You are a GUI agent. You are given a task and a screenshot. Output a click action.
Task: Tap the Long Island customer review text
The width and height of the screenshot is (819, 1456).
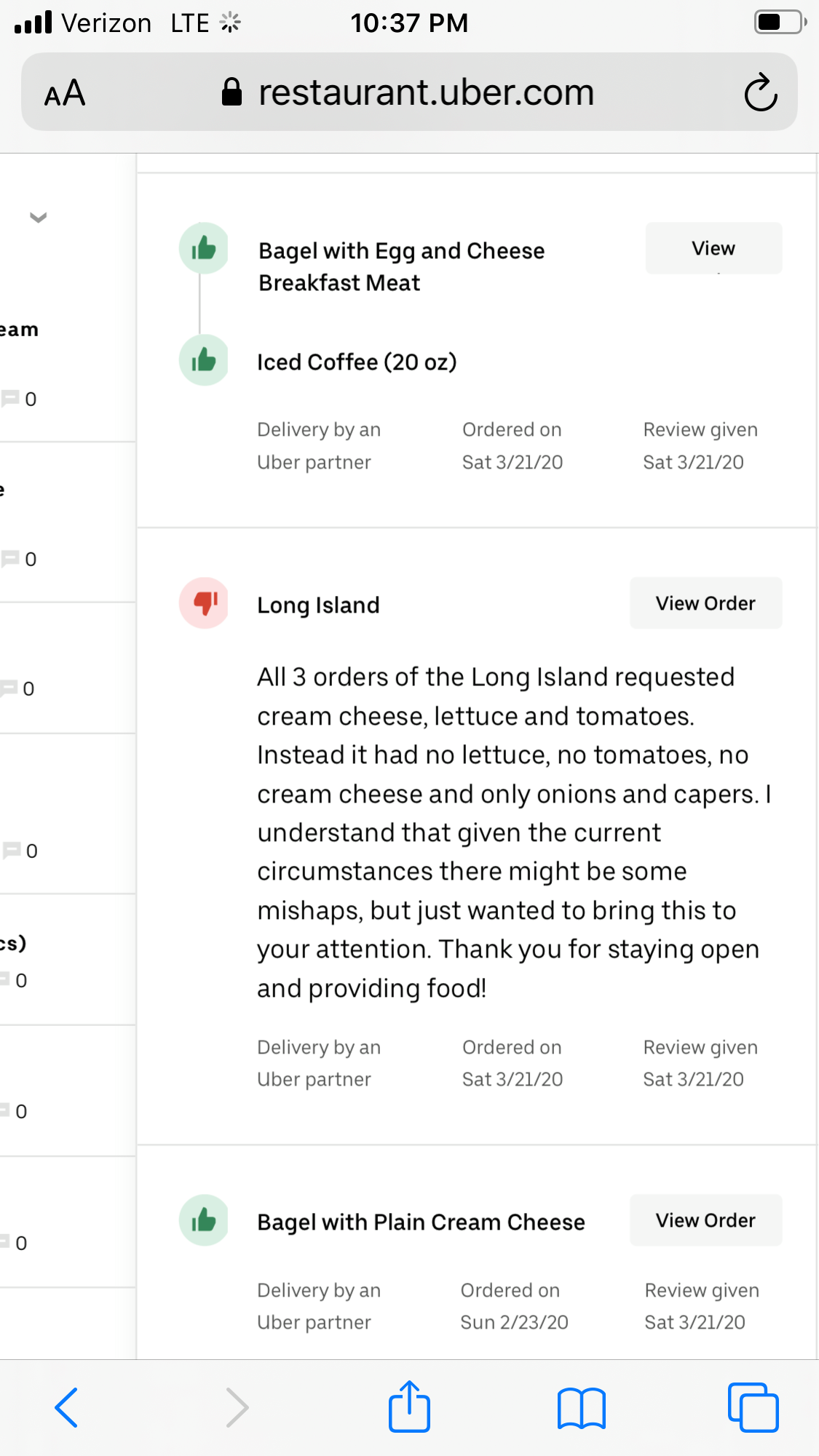point(510,832)
